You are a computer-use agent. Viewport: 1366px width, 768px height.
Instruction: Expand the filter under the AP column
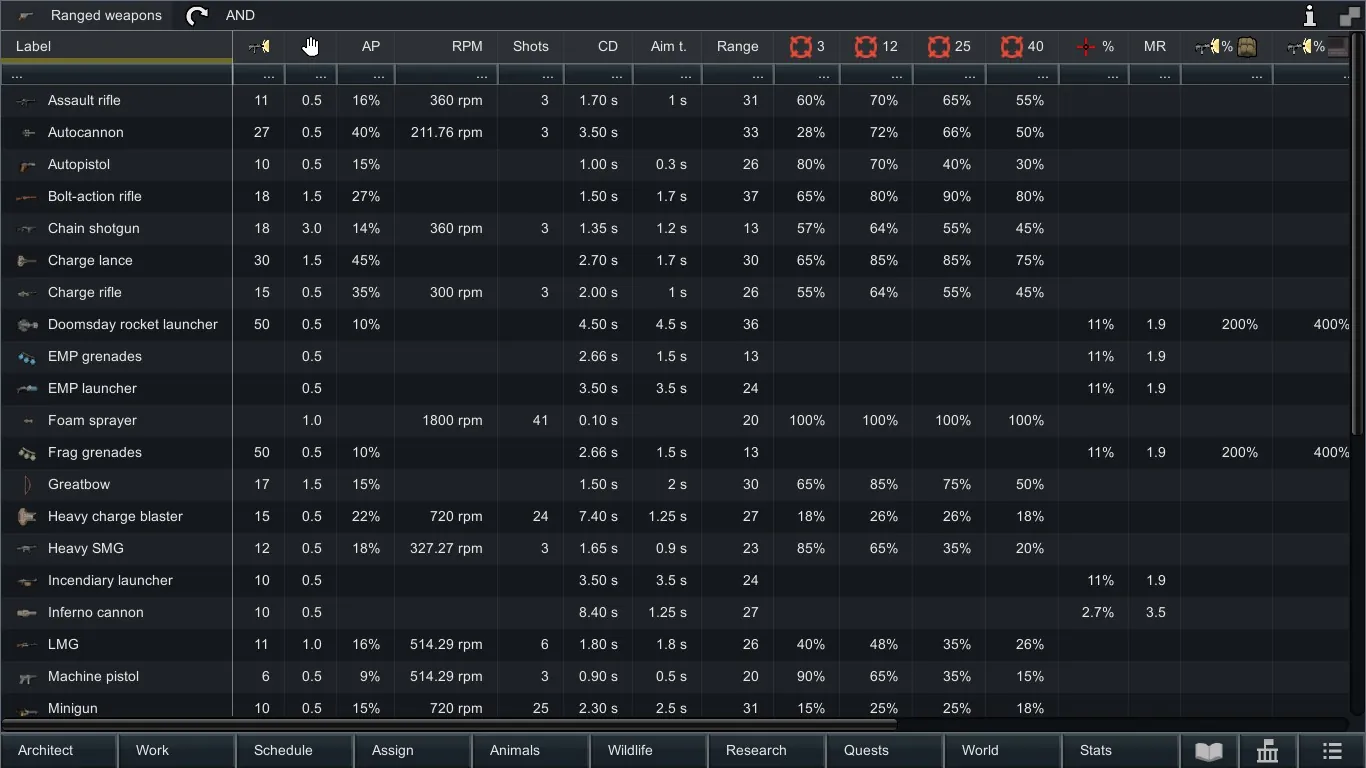(x=366, y=75)
